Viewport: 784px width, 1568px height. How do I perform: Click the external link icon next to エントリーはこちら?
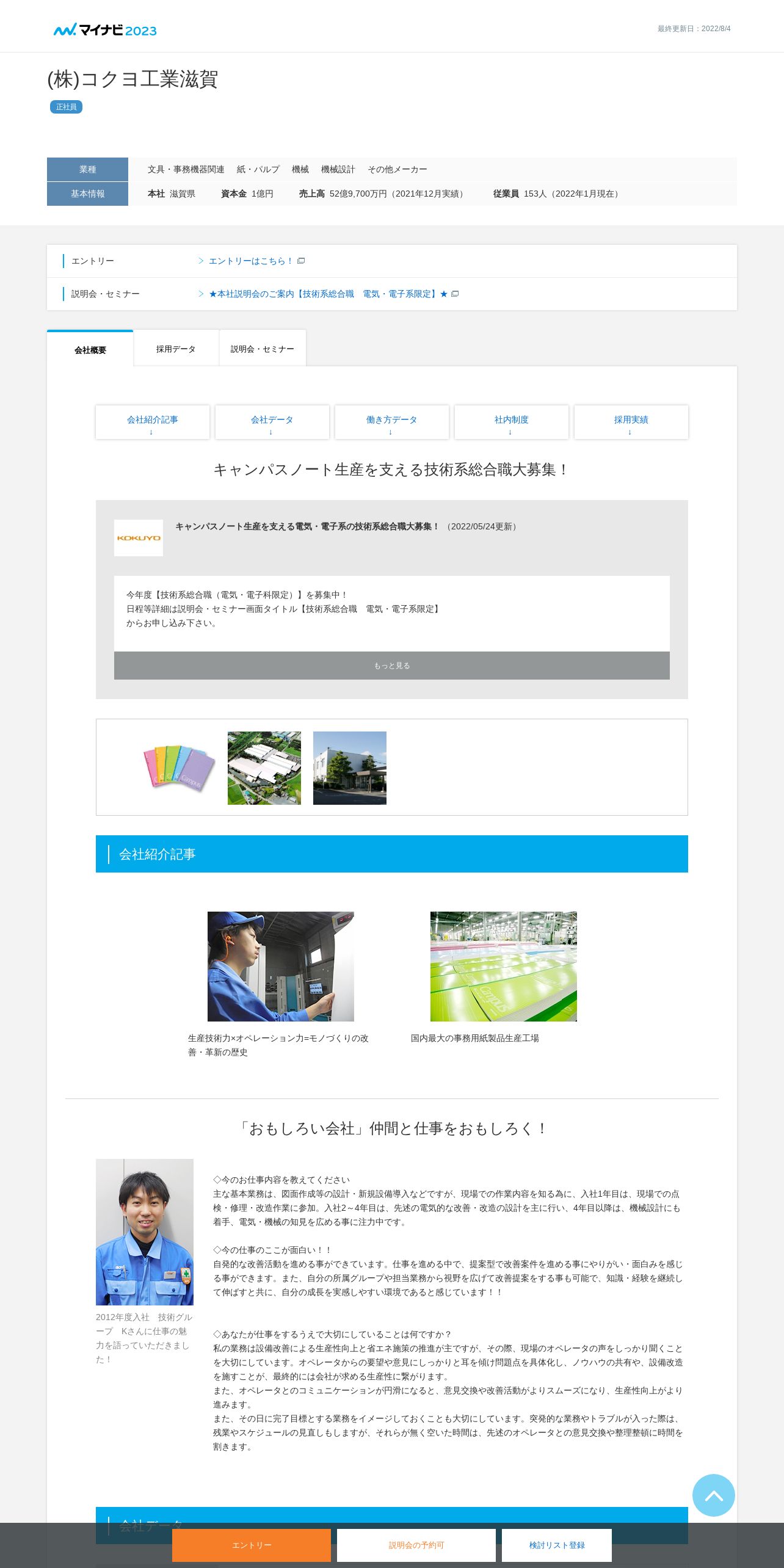(x=301, y=261)
